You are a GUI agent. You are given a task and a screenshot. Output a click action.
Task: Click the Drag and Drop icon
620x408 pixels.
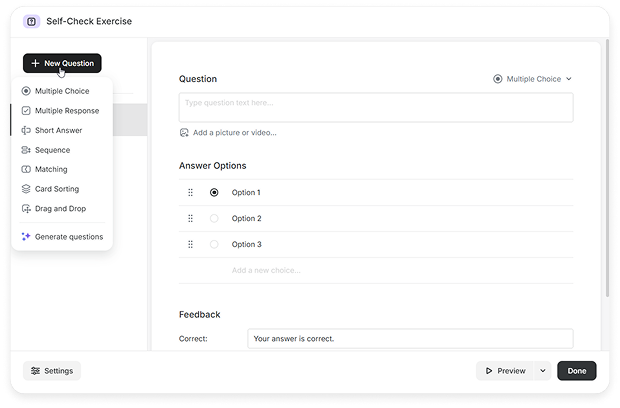26,208
